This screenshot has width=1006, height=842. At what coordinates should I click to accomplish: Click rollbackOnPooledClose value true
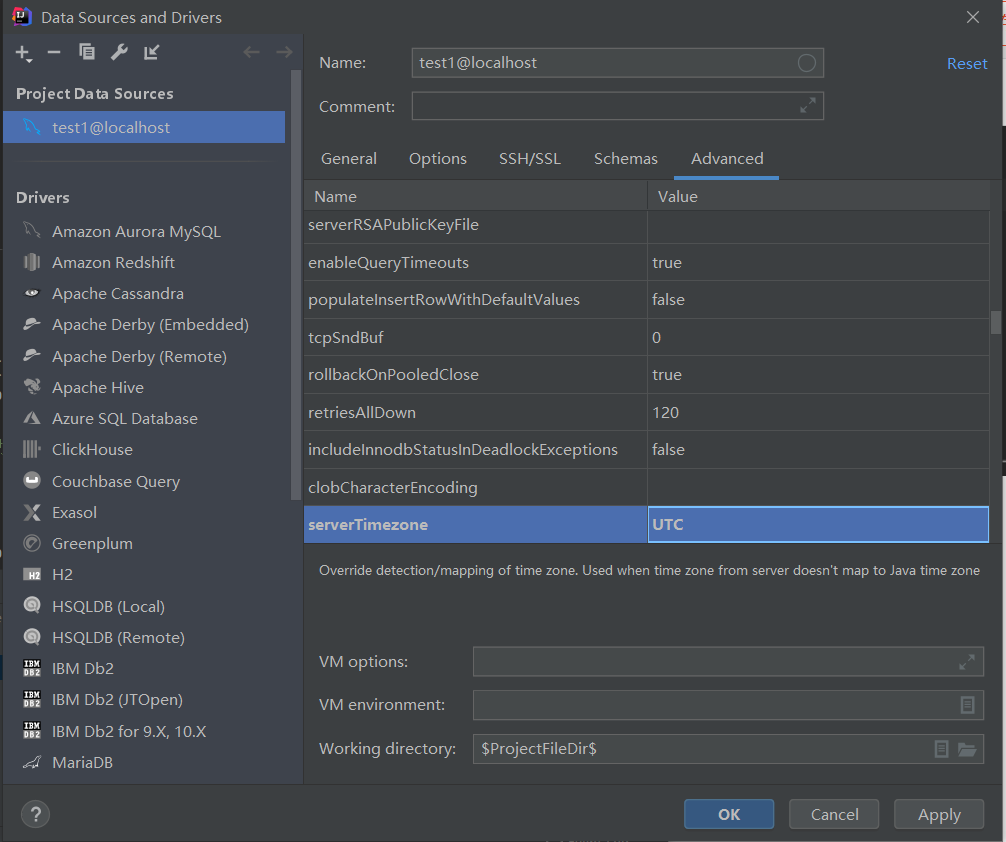[667, 375]
